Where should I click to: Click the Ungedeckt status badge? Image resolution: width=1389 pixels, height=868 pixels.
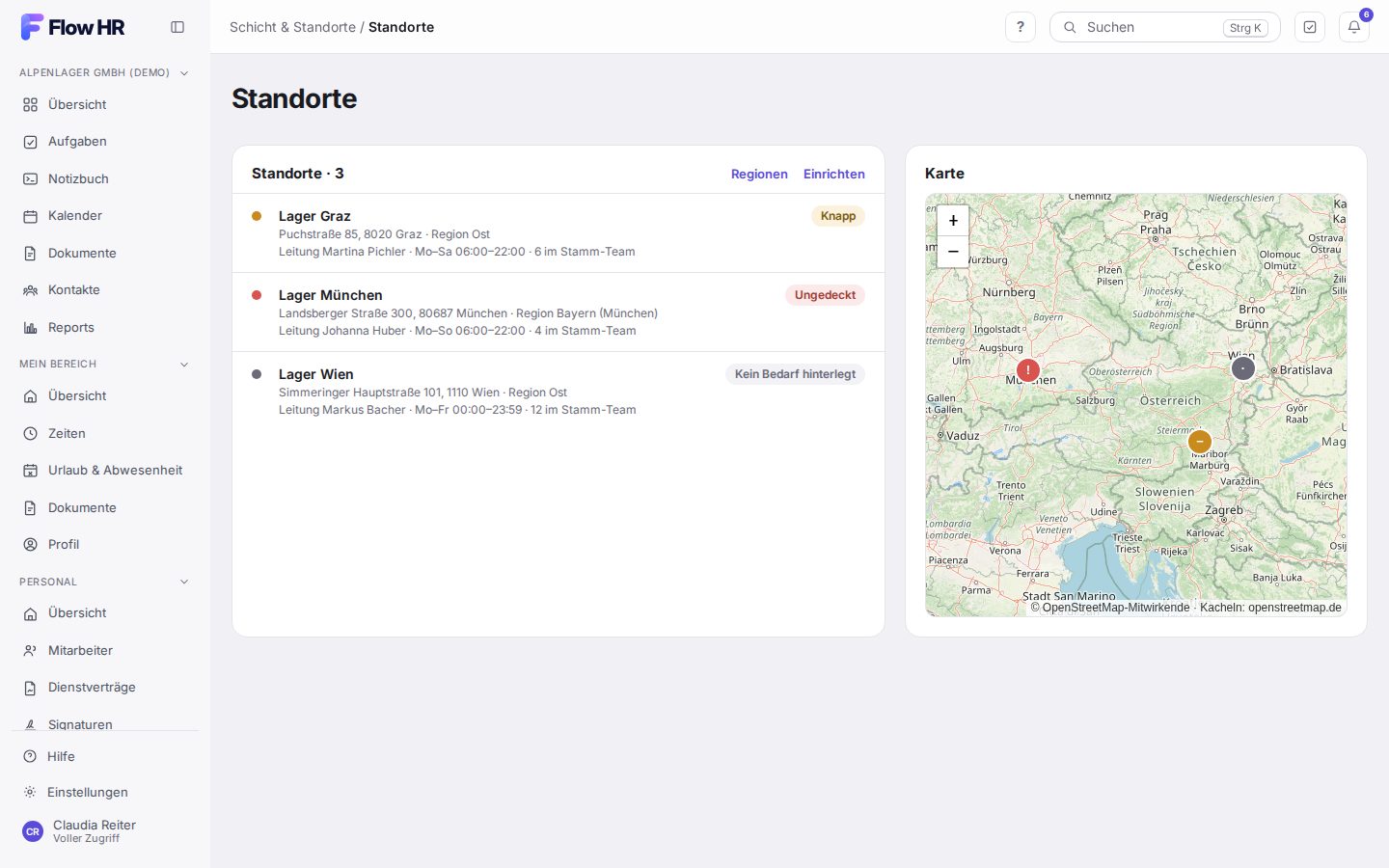click(x=825, y=295)
